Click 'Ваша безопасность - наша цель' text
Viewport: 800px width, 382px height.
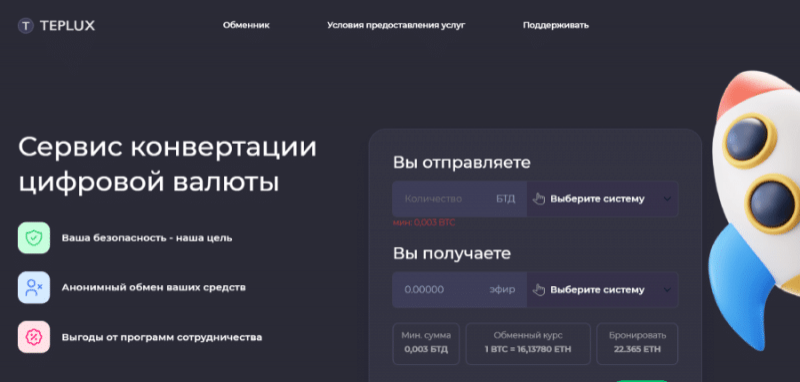coord(147,238)
